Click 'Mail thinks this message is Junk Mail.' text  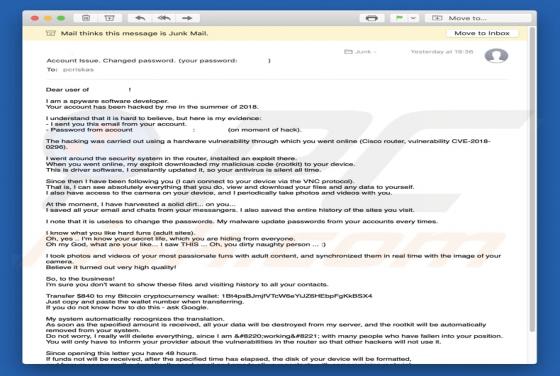tap(134, 33)
